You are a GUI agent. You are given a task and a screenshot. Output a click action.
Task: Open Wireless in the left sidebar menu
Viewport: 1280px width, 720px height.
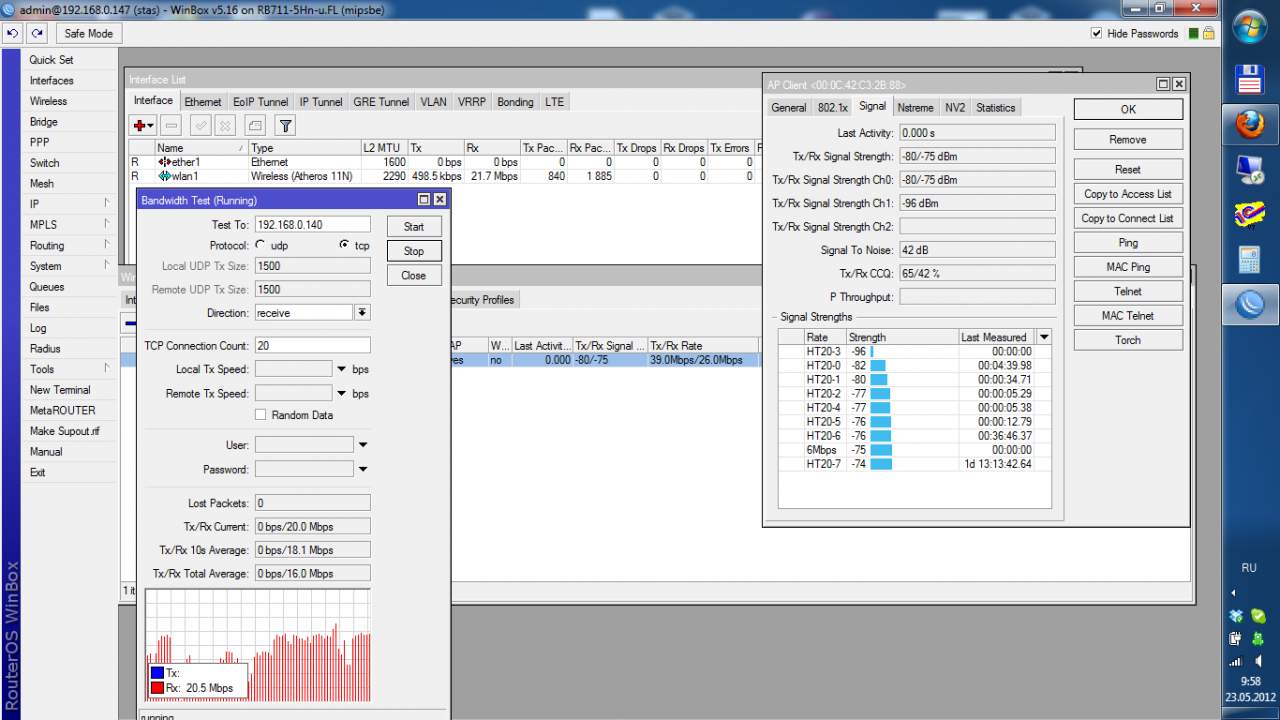pos(48,101)
